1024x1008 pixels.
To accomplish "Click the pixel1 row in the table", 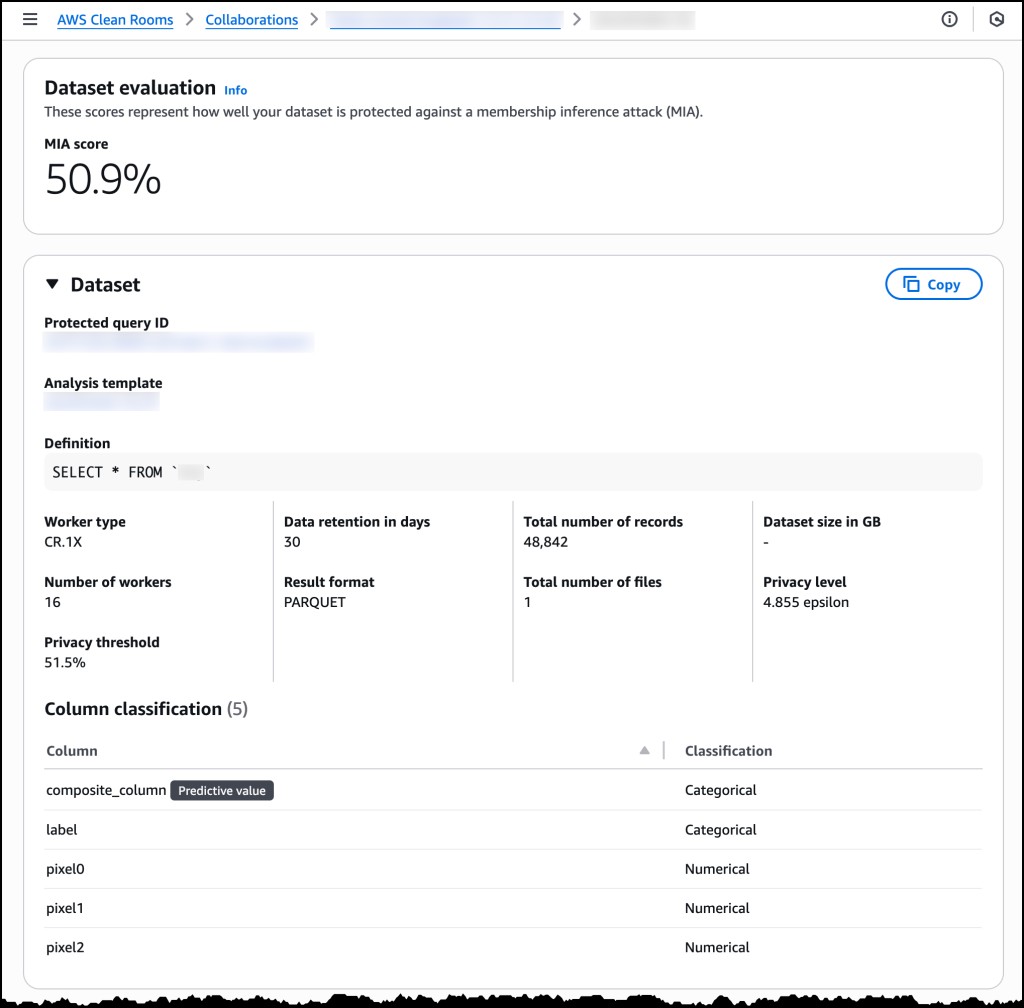I will [x=64, y=908].
